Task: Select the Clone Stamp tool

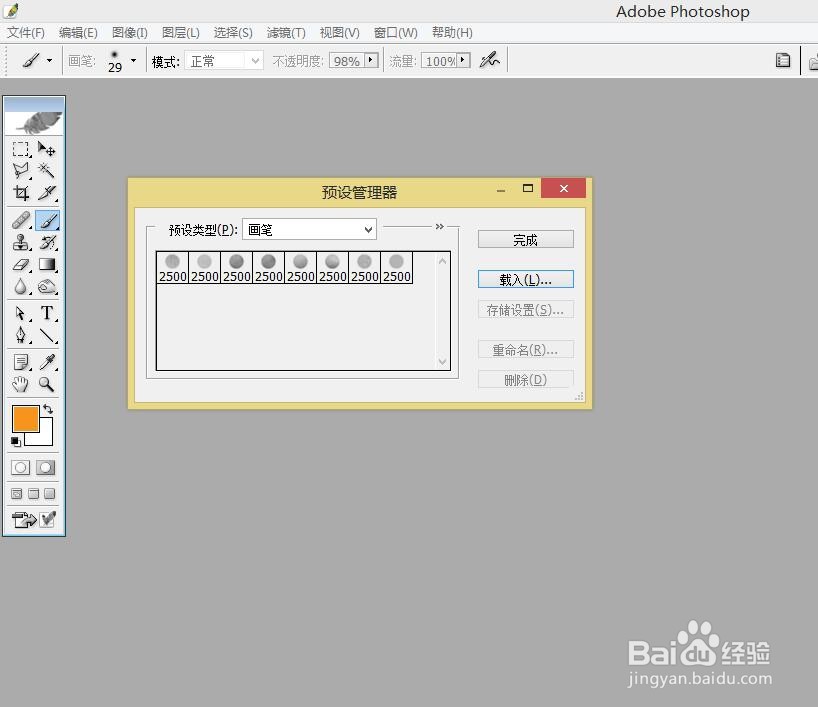Action: [x=21, y=243]
